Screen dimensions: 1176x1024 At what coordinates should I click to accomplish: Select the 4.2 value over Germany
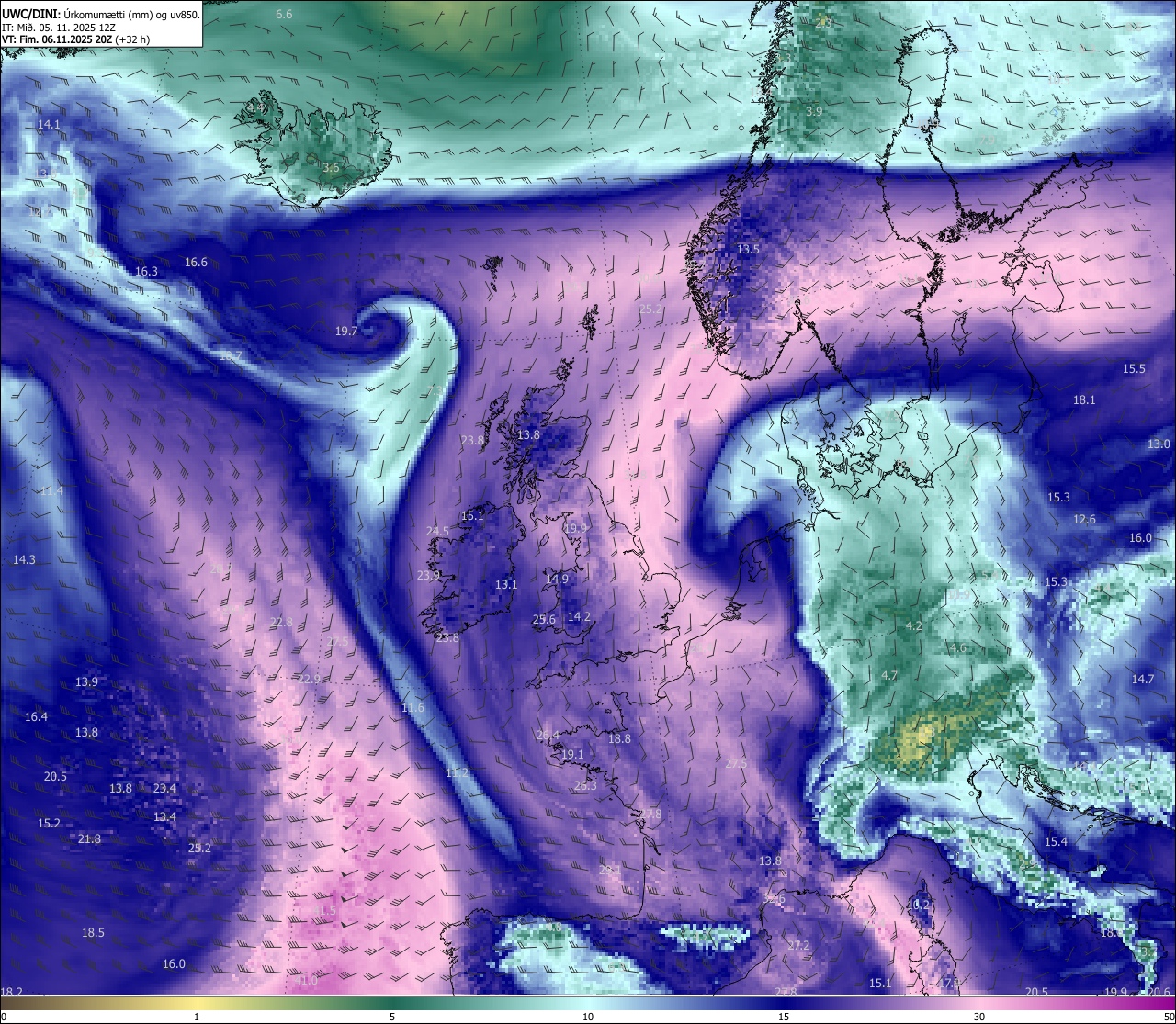point(914,625)
